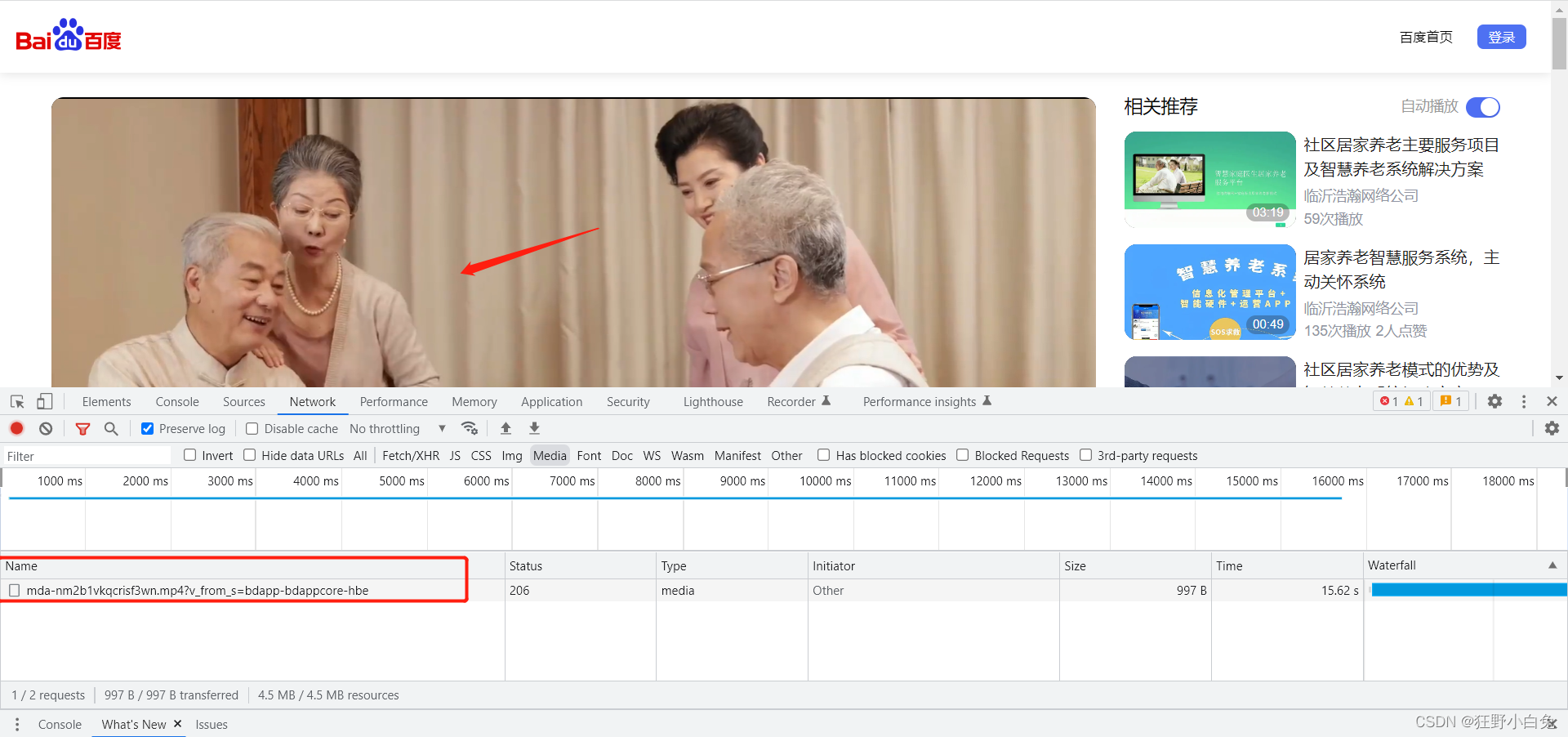The image size is (1568, 737).
Task: Open the Performance tab
Action: (394, 401)
